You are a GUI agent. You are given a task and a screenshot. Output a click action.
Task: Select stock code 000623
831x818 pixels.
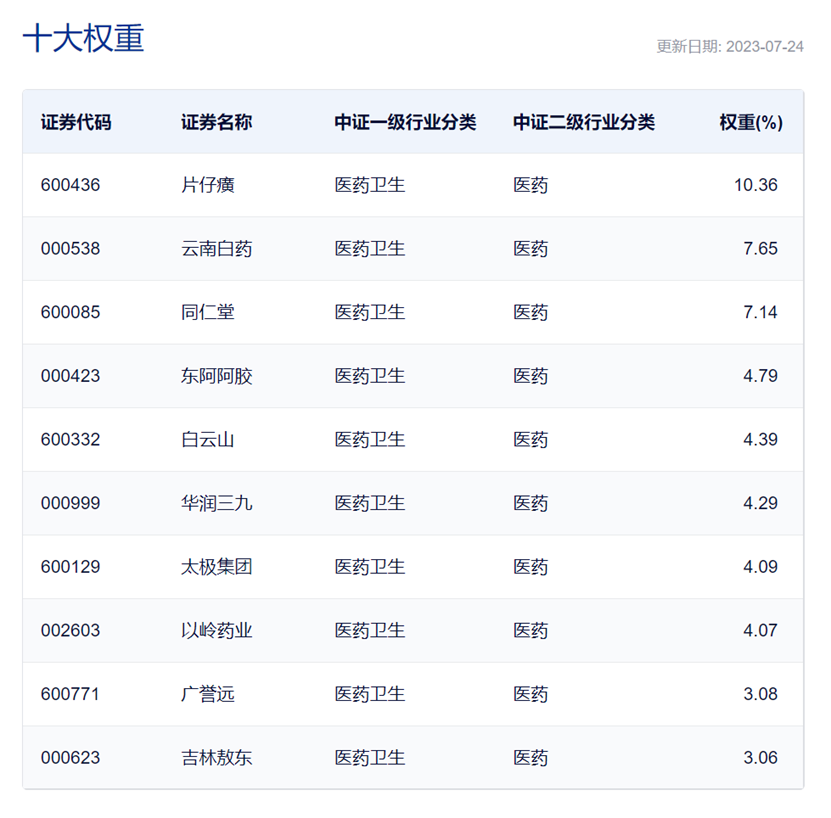[70, 758]
